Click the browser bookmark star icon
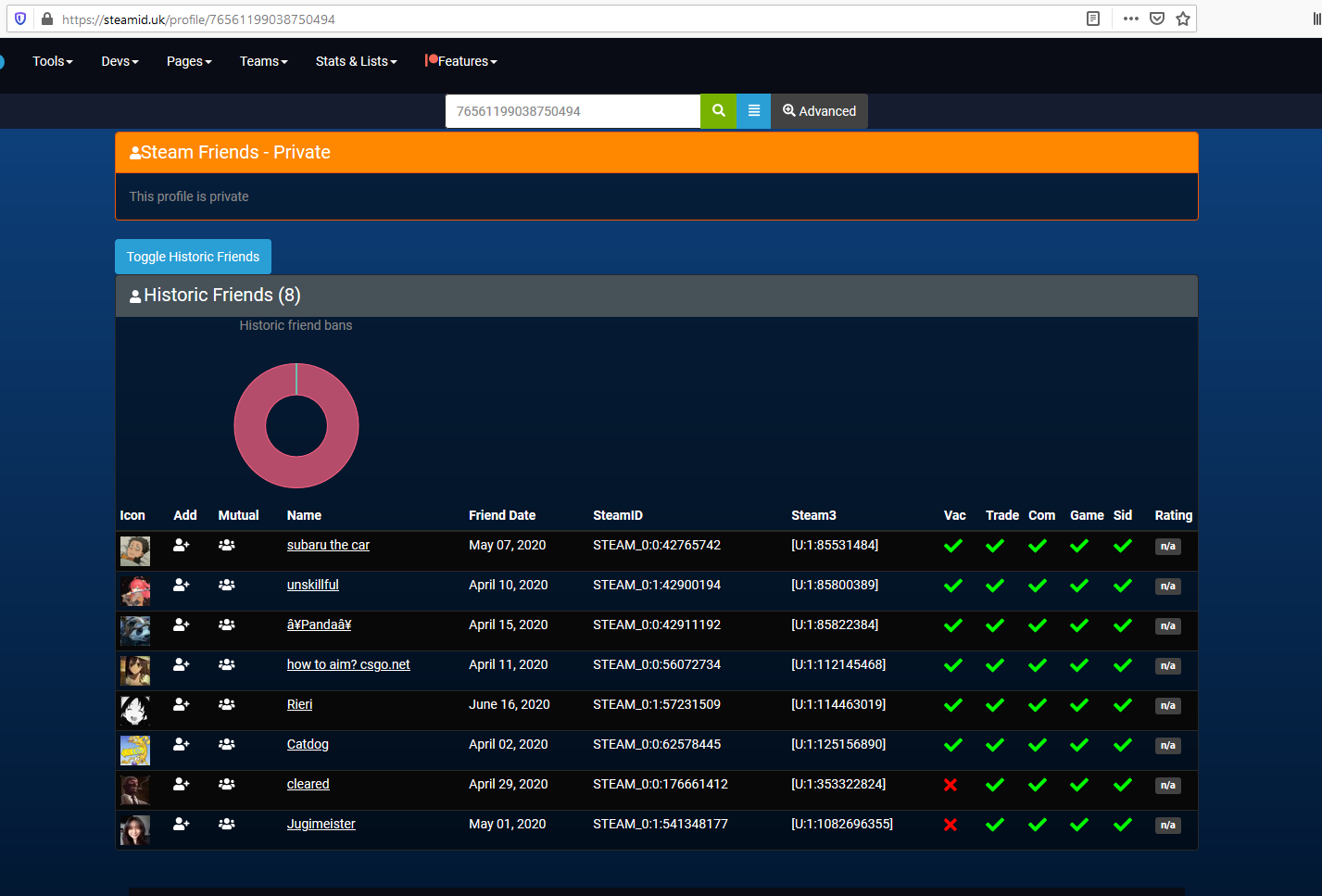The height and width of the screenshot is (896, 1322). 1183,19
